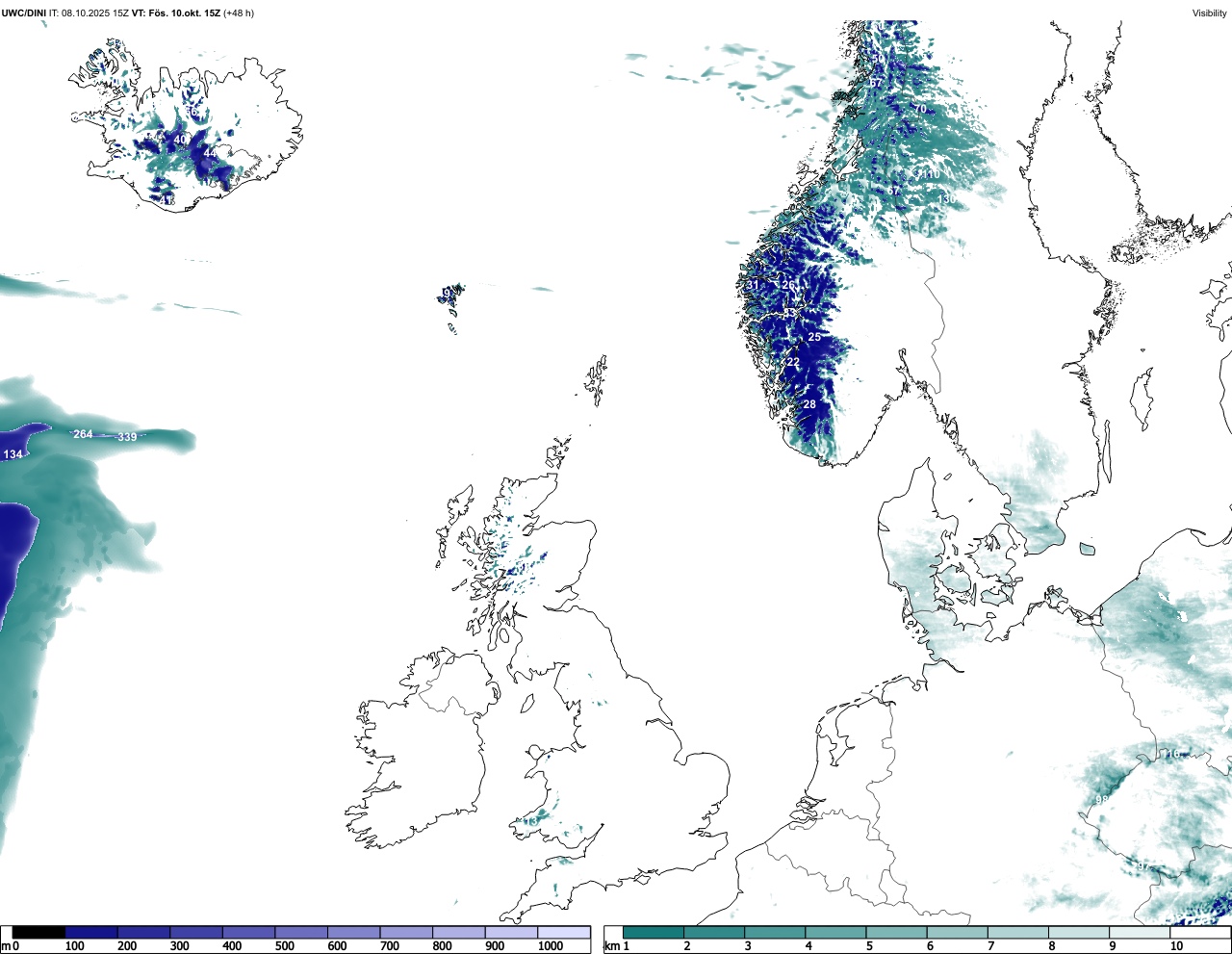Click the '339' visibility value
The image size is (1232, 954).
pos(127,437)
